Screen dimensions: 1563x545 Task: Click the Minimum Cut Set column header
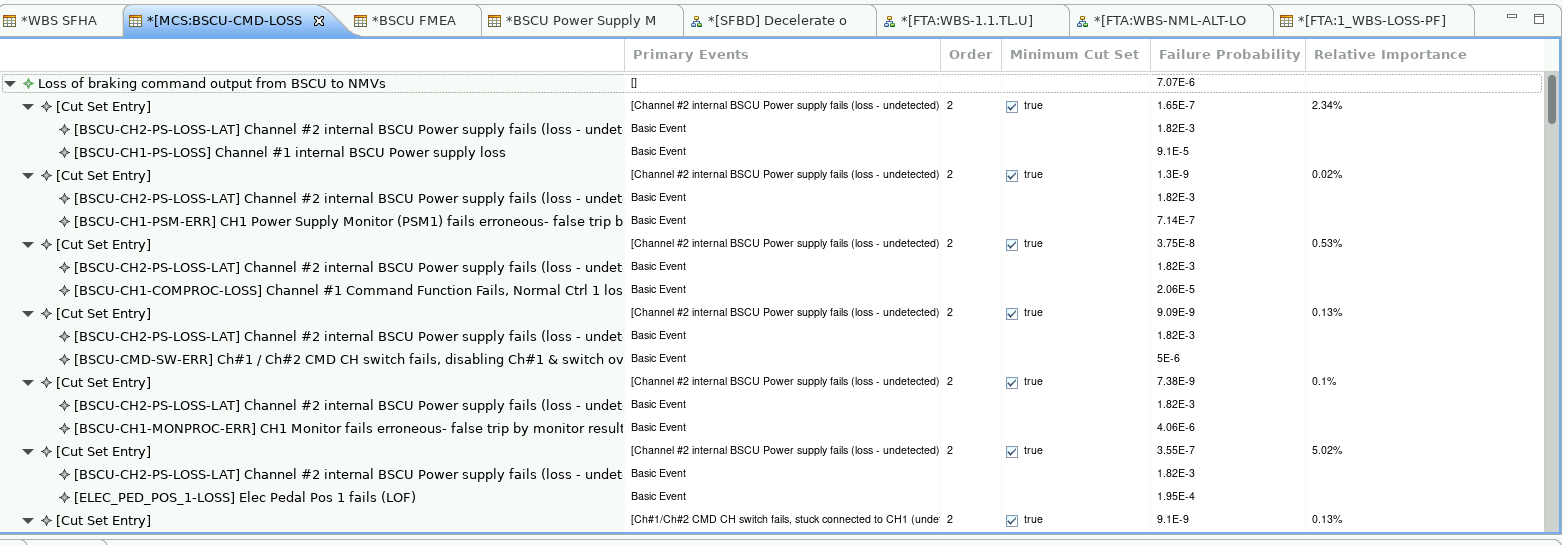(1075, 55)
